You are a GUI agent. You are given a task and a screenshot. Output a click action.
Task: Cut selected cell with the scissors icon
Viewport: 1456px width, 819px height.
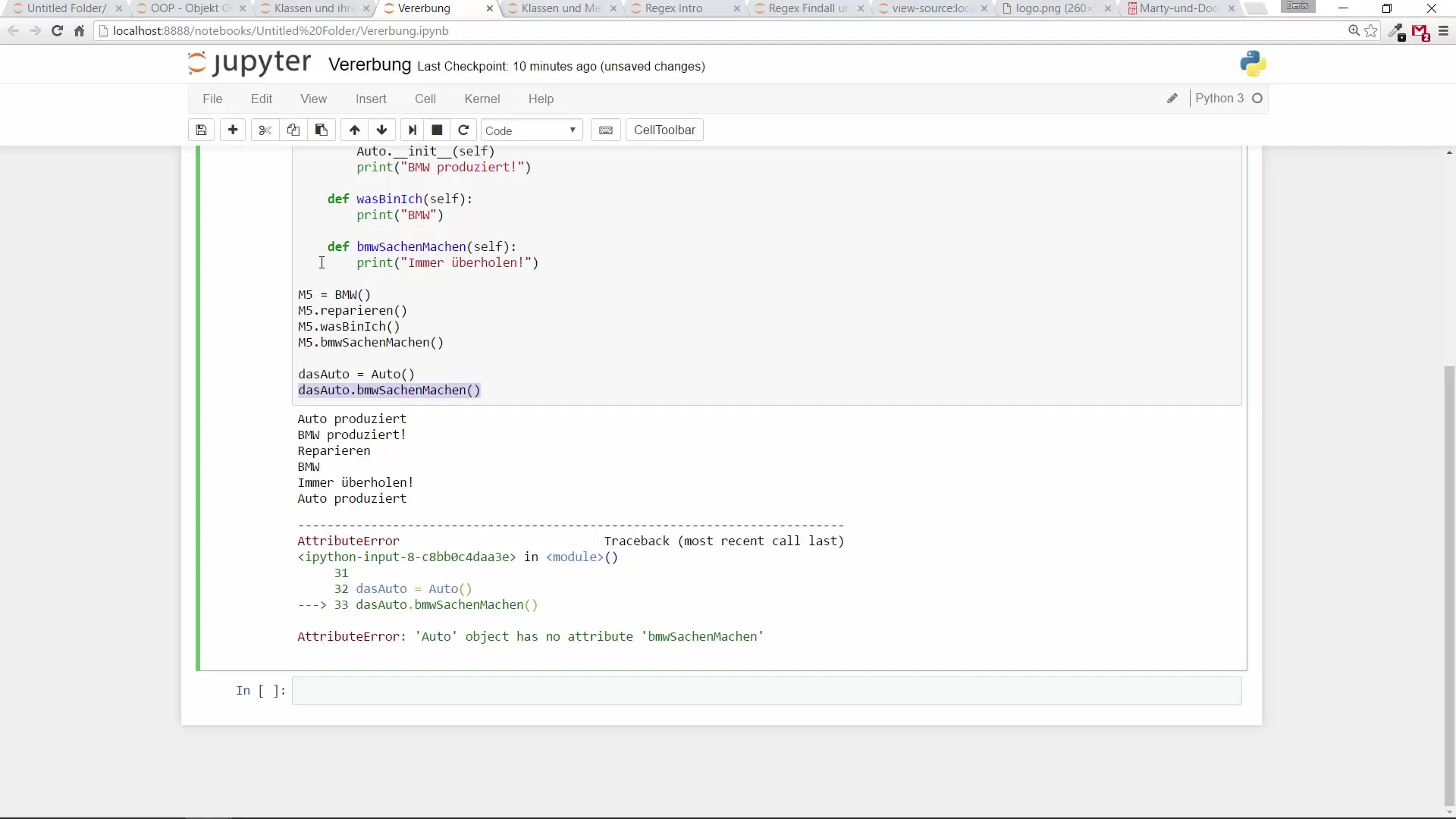[x=265, y=130]
